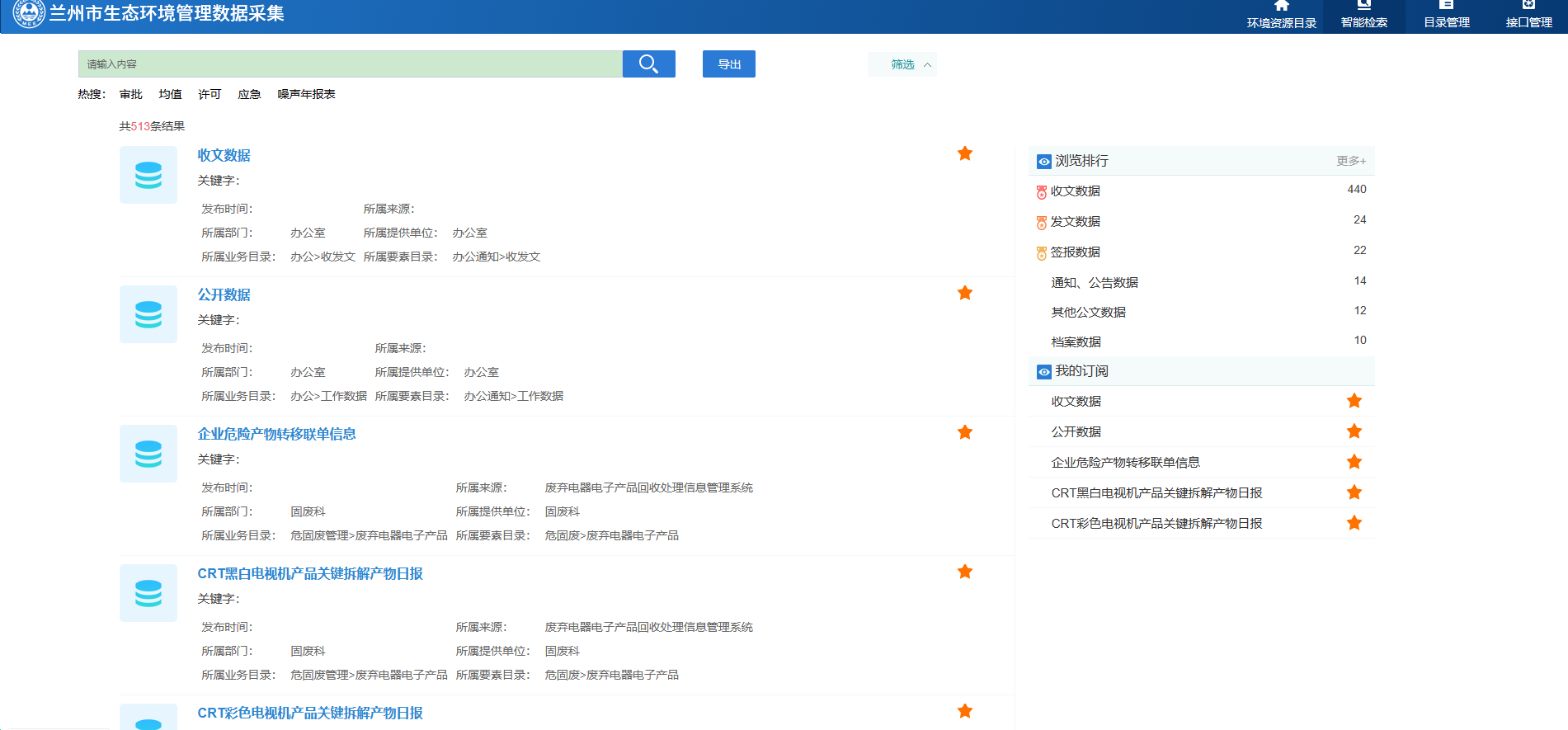The width and height of the screenshot is (1568, 730).
Task: Open 公开数据 in 我的订阅 list
Action: (x=1076, y=431)
